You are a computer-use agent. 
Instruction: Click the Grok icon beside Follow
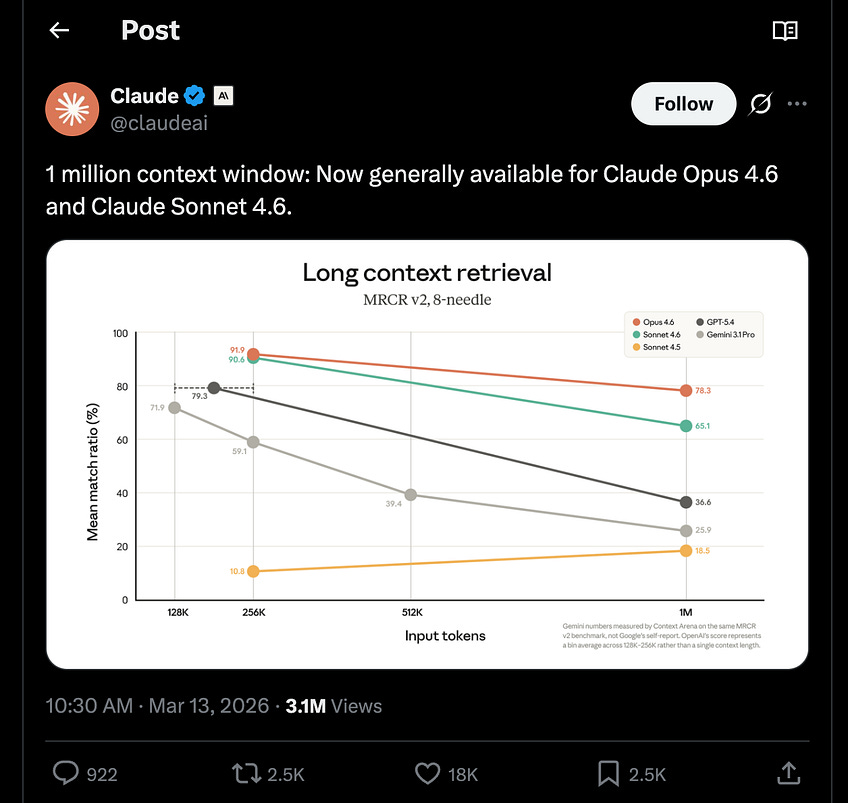(760, 104)
